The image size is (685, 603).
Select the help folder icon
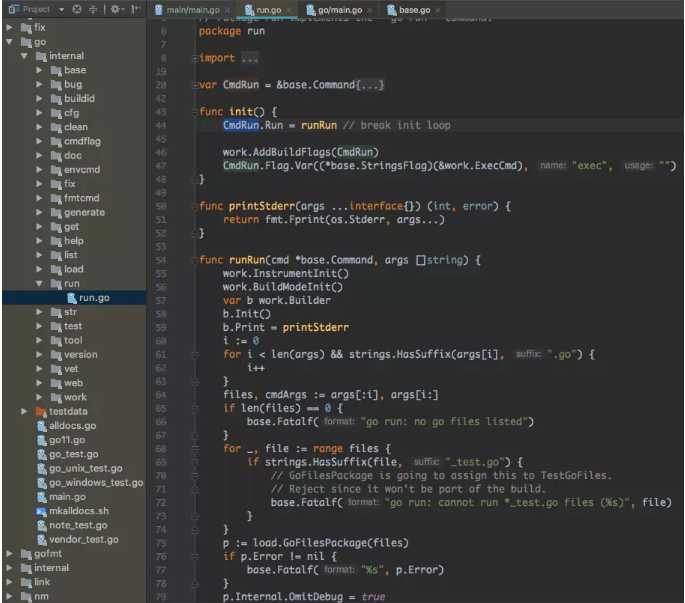56,241
